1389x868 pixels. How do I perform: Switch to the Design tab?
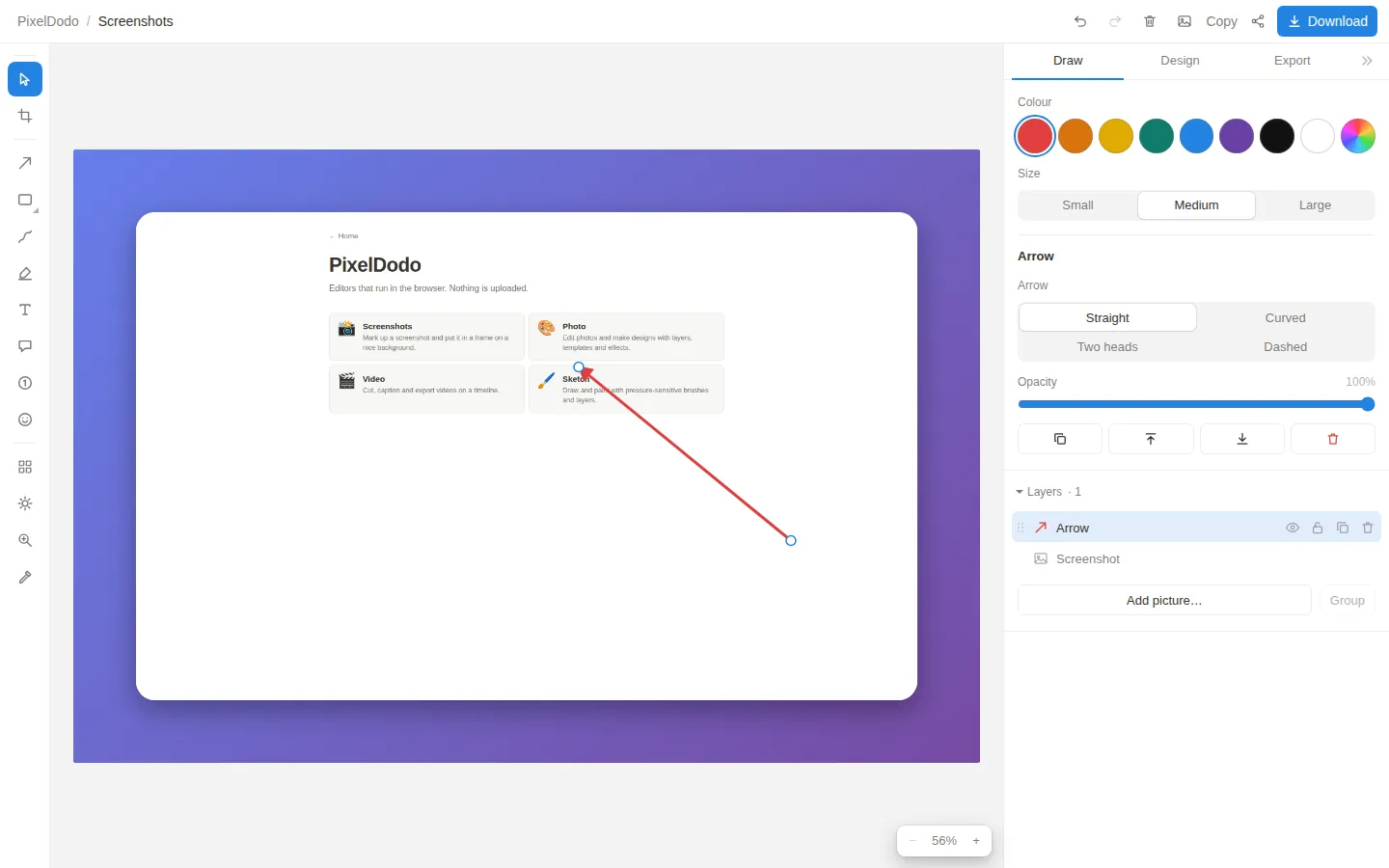pos(1180,61)
